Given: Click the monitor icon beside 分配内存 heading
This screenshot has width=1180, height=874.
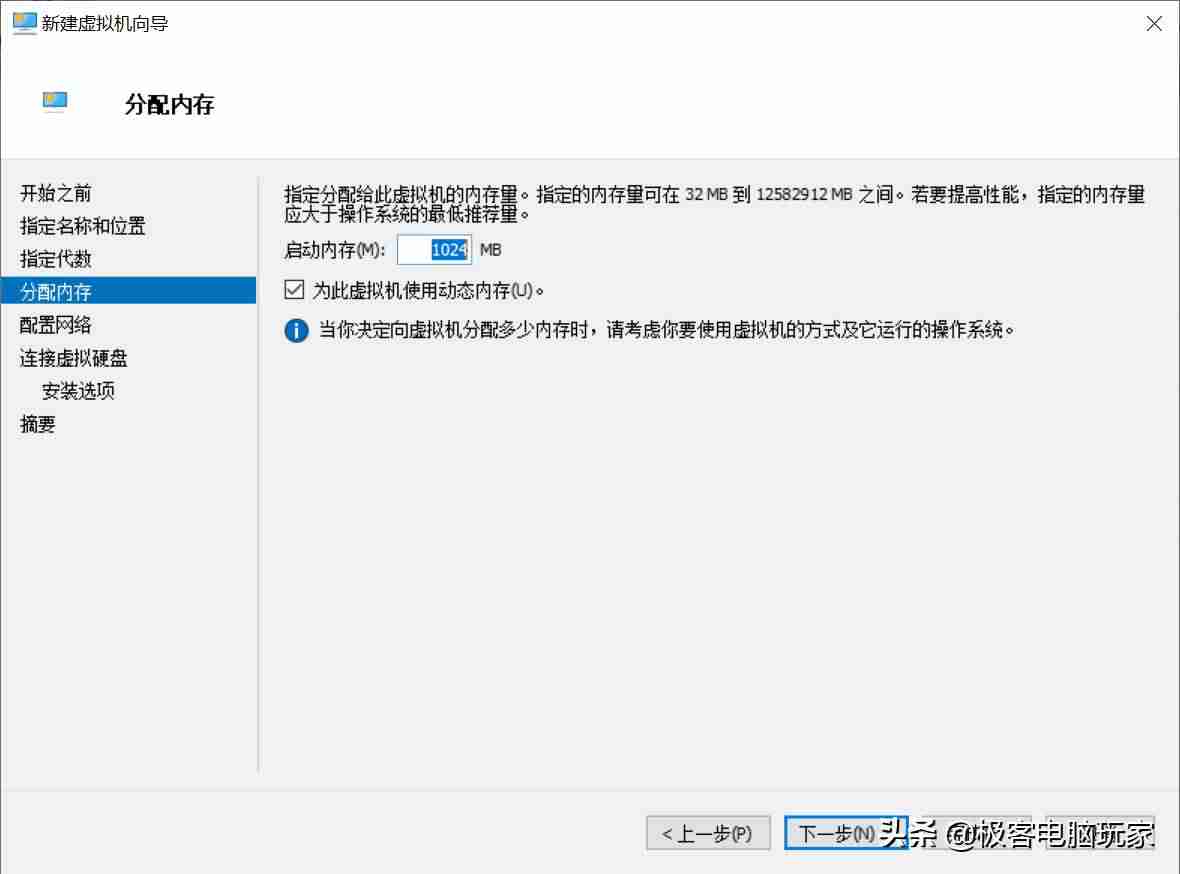Looking at the screenshot, I should (55, 102).
